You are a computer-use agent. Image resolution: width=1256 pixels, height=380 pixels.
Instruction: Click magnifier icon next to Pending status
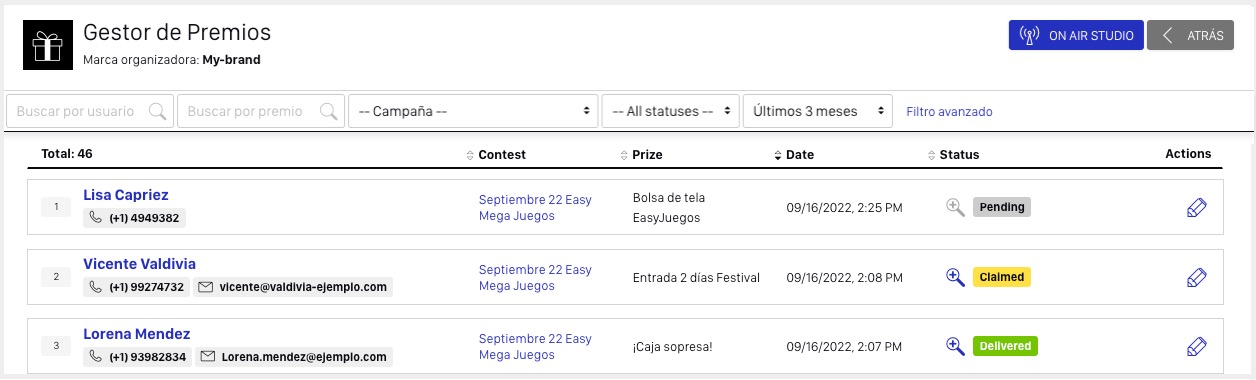tap(955, 207)
